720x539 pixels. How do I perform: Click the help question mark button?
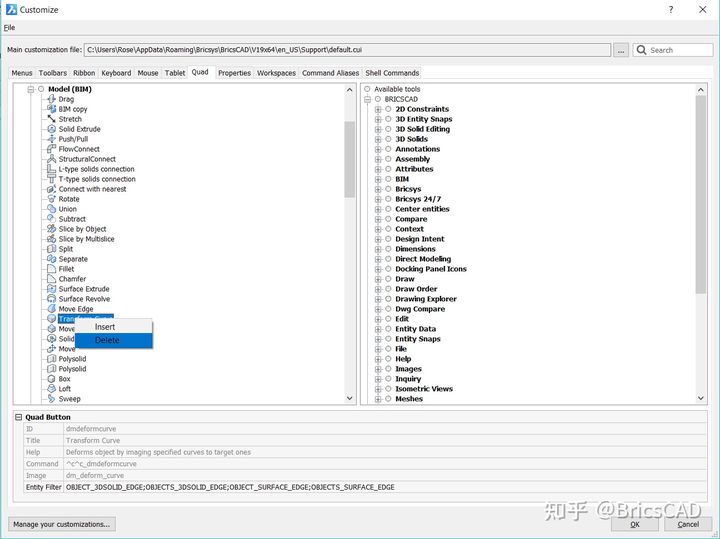pyautogui.click(x=670, y=10)
